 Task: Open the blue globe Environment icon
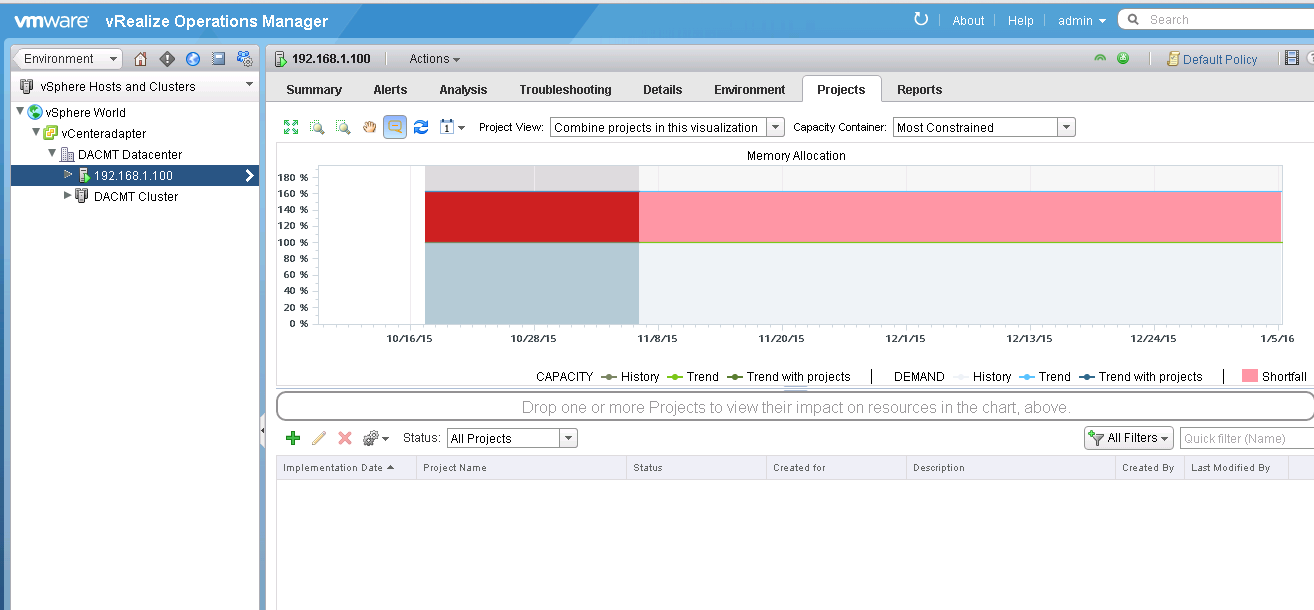coord(193,59)
